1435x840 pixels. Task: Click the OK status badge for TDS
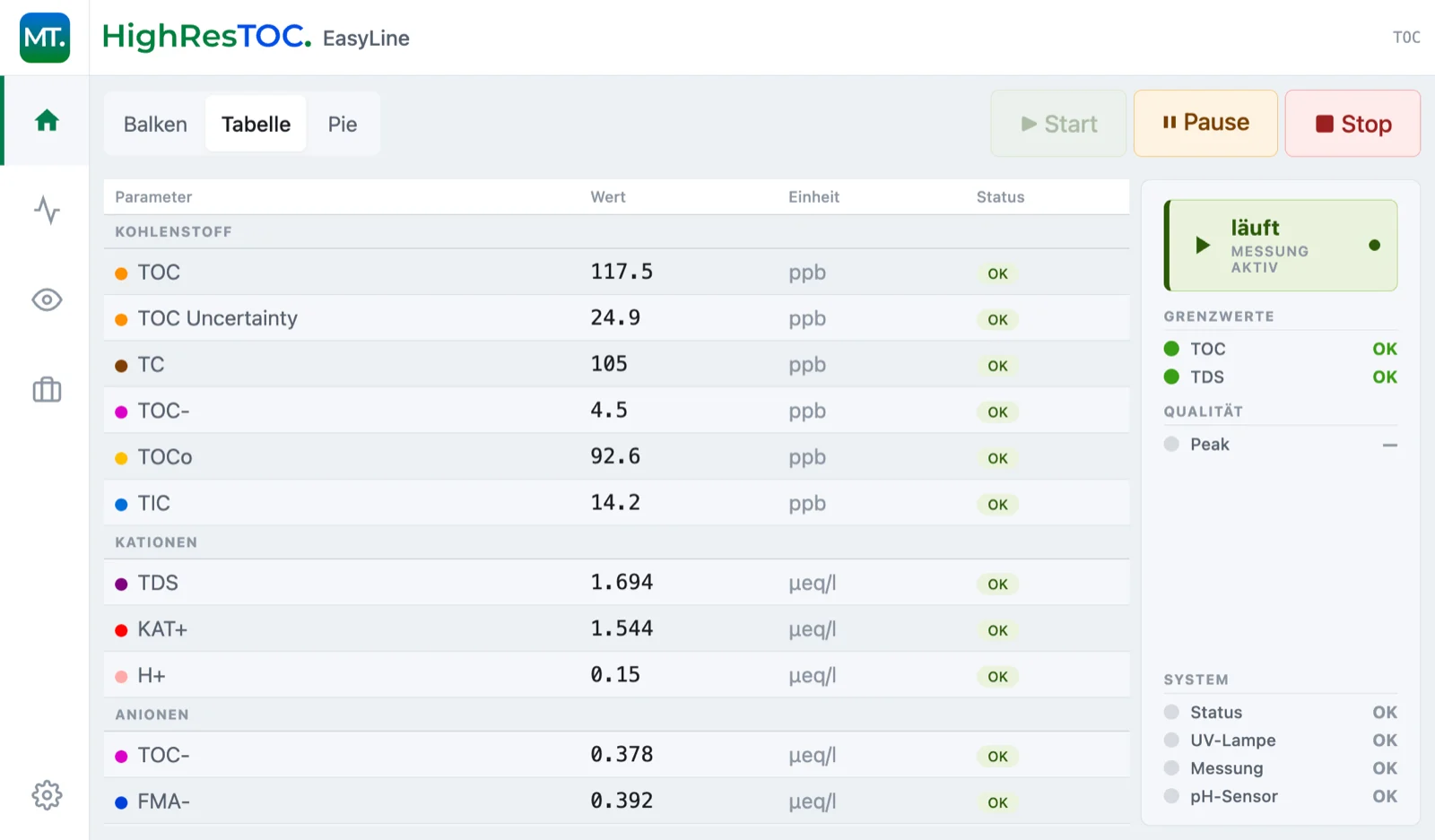(997, 585)
